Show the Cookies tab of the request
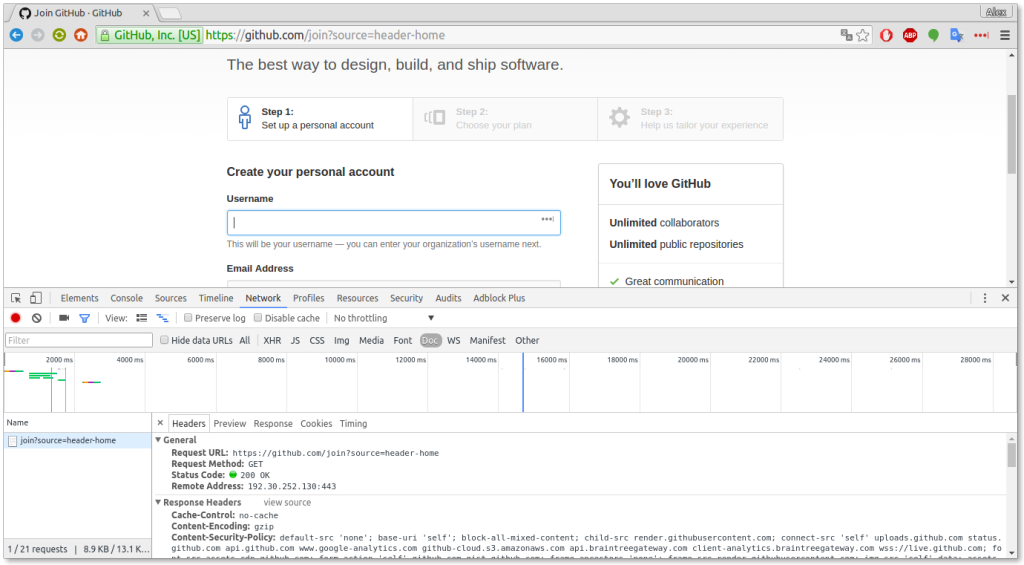The height and width of the screenshot is (565, 1024). coord(316,423)
